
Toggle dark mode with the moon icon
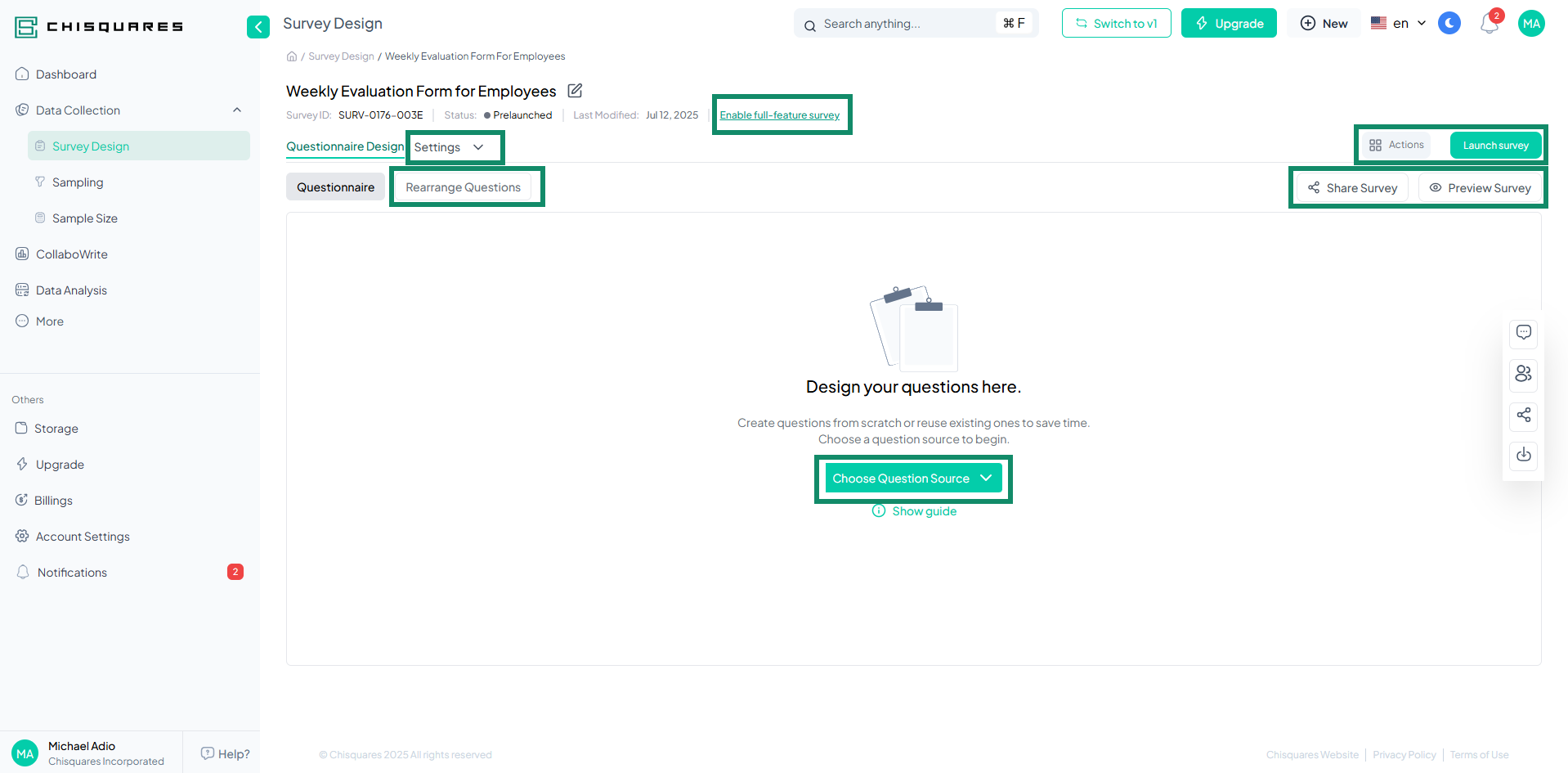pyautogui.click(x=1449, y=23)
